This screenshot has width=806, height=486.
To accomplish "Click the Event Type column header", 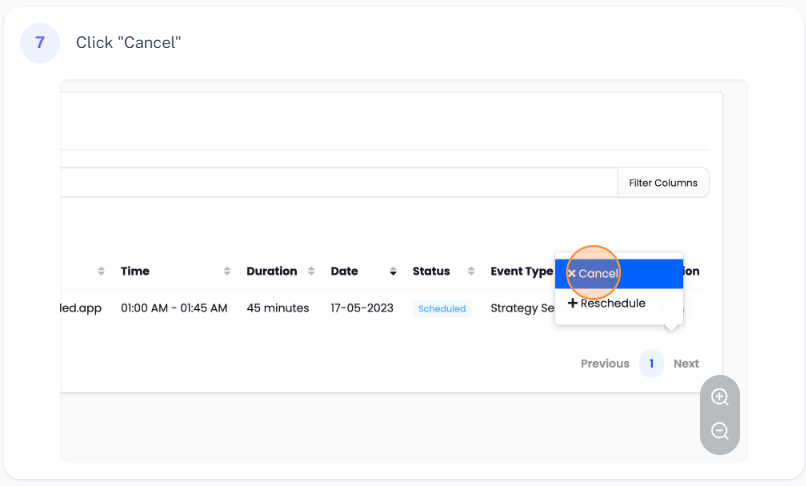I will 521,271.
